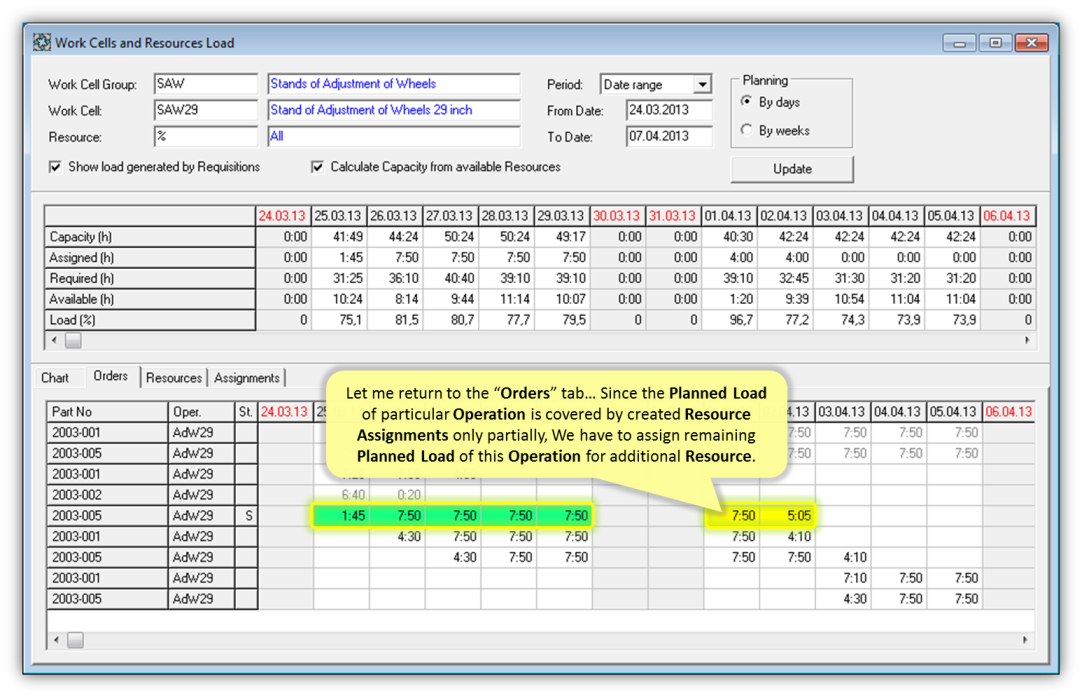Open the Resources tab
This screenshot has width=1082, height=697.
coord(174,378)
